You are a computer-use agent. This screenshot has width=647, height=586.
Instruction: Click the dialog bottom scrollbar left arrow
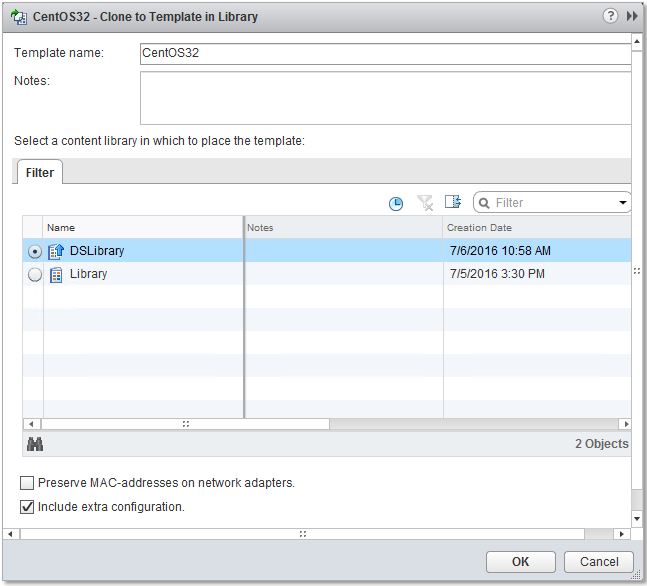click(10, 534)
